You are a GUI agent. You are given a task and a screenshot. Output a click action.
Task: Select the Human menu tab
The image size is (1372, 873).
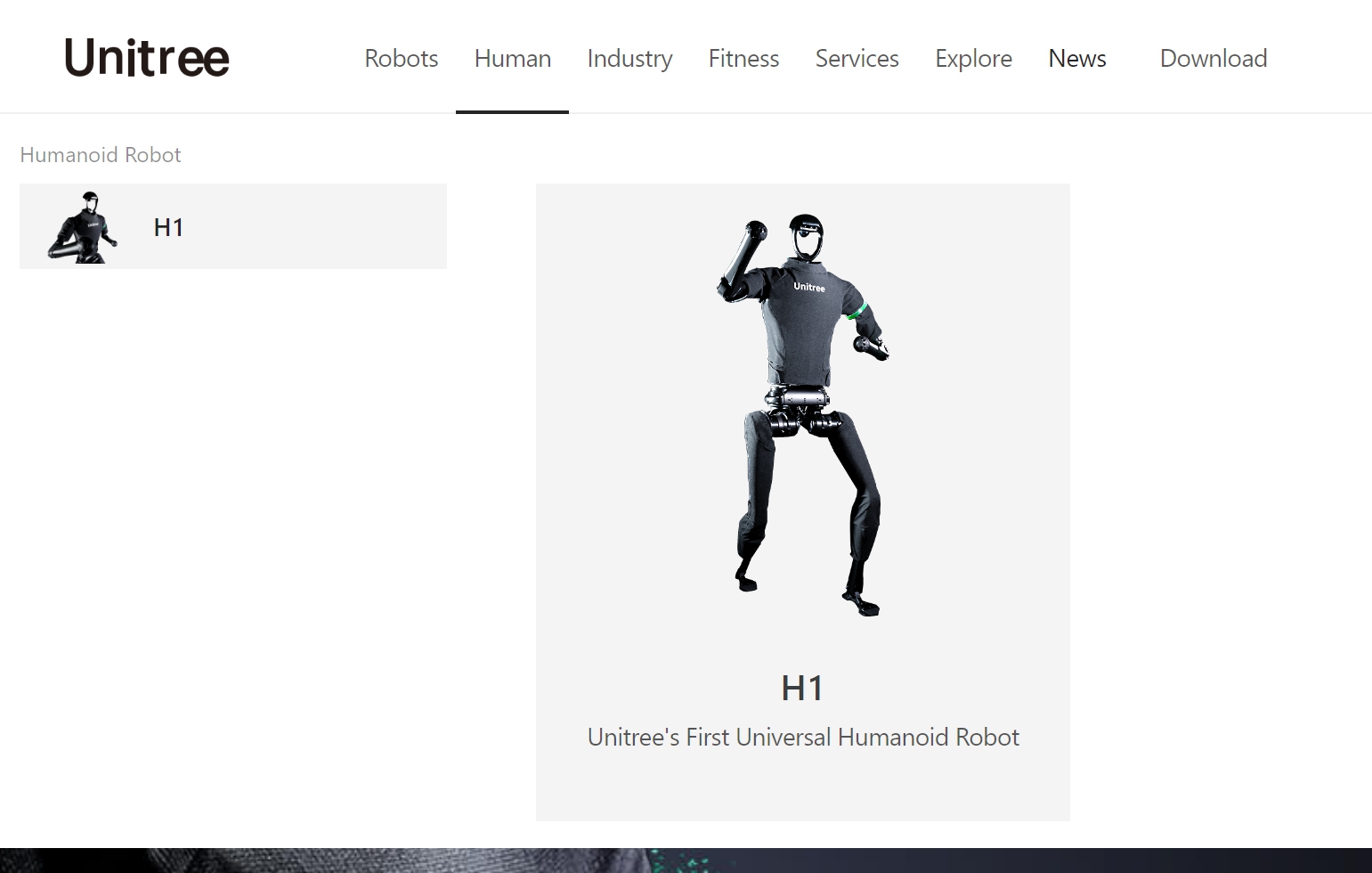coord(513,58)
